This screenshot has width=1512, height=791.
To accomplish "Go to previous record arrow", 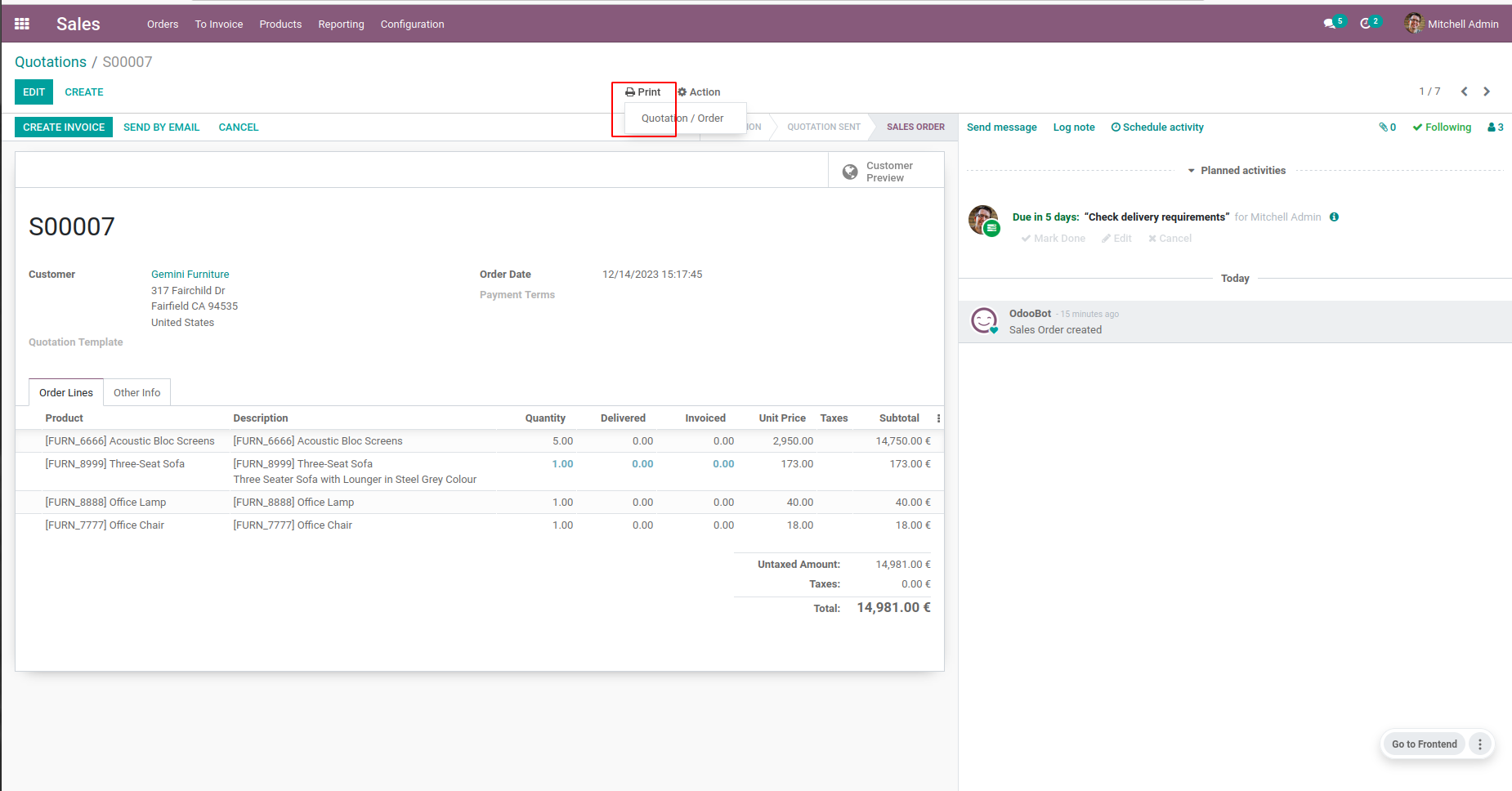I will tap(1465, 92).
